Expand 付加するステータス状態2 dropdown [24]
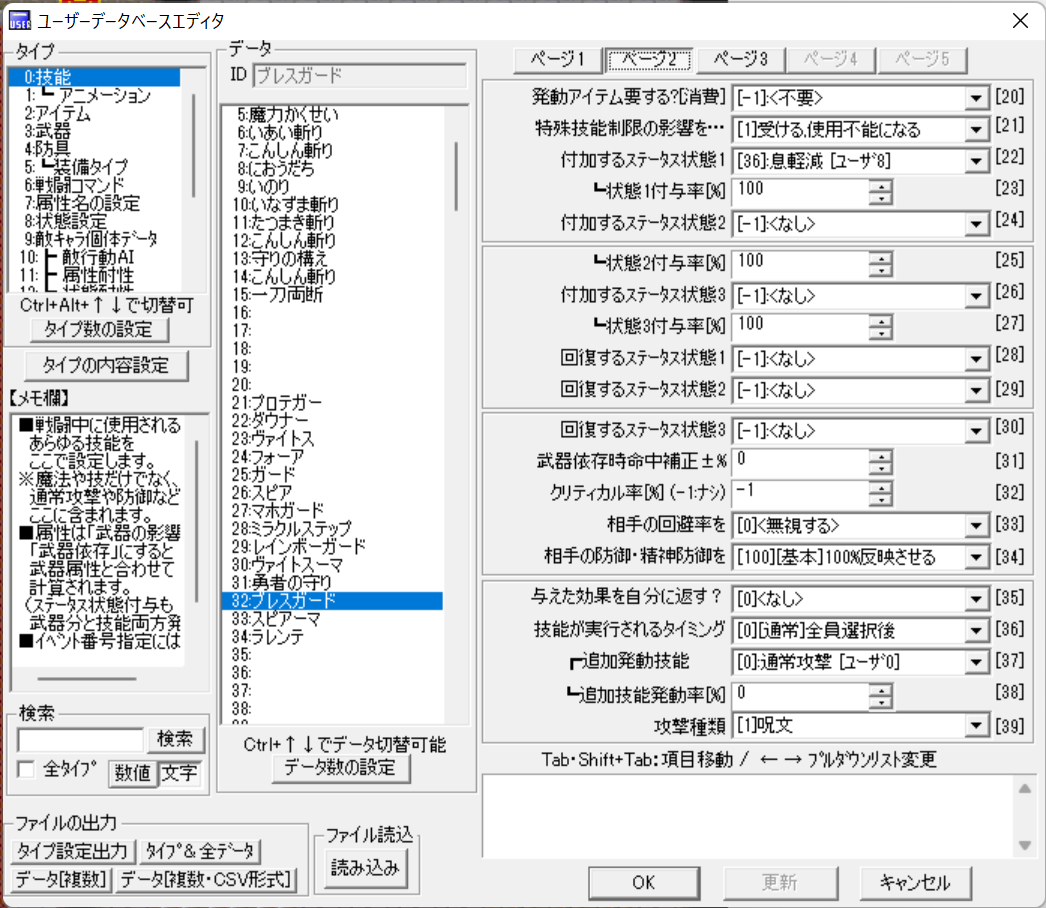Viewport: 1046px width, 908px height. click(976, 224)
